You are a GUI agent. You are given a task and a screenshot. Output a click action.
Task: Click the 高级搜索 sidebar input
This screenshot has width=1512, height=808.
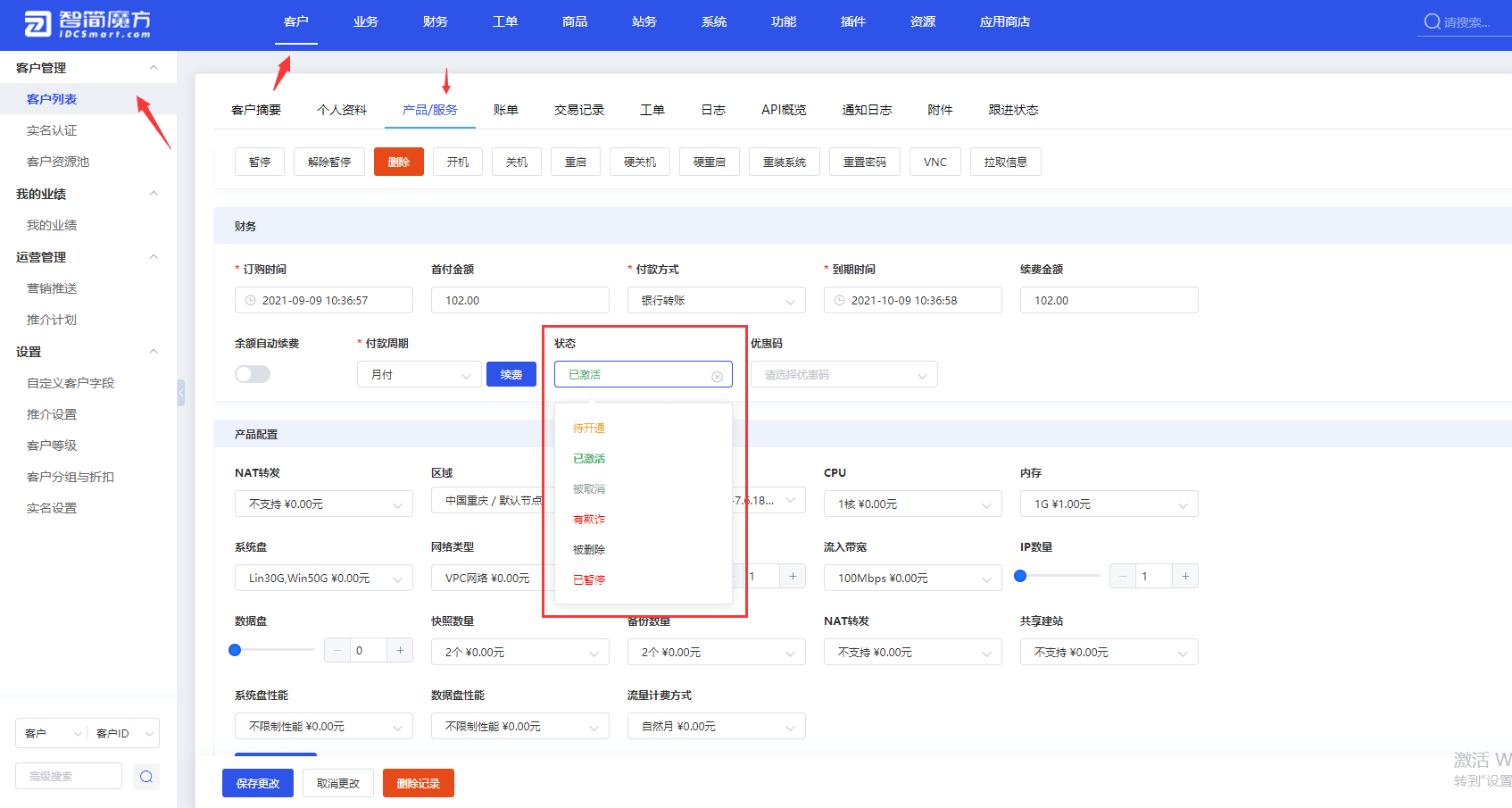click(x=69, y=777)
